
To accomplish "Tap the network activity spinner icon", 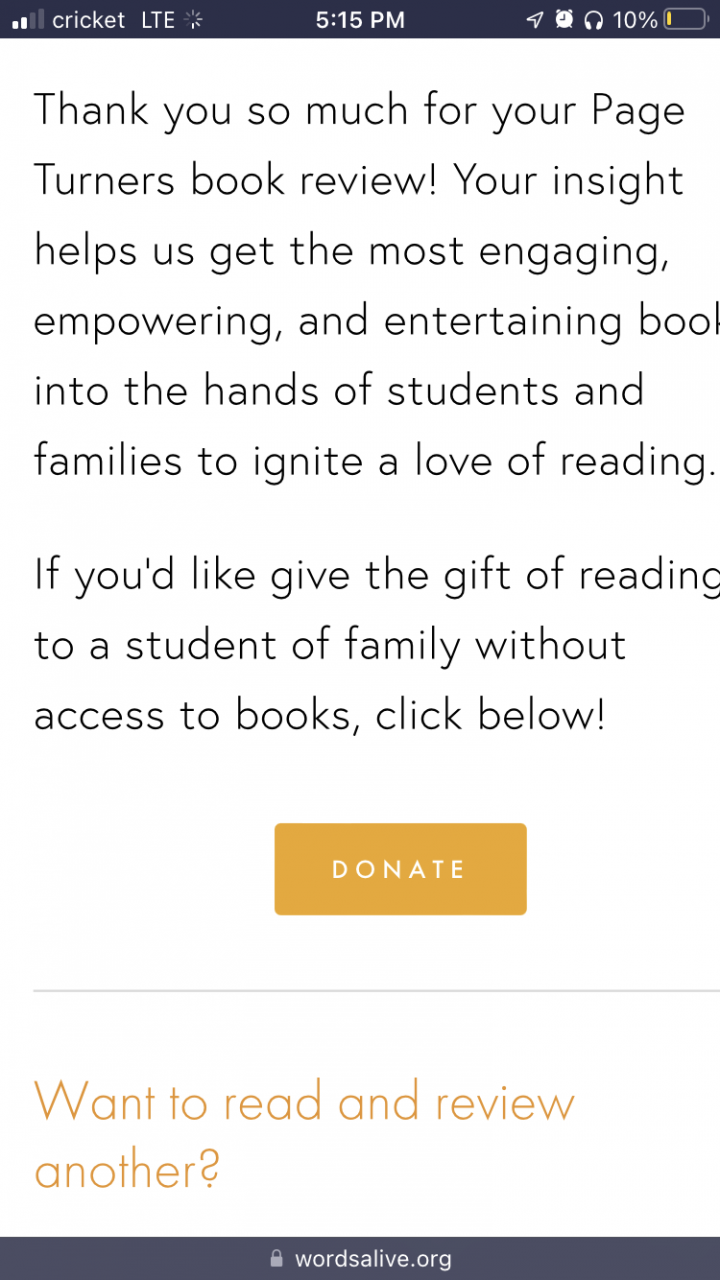I will click(x=194, y=19).
